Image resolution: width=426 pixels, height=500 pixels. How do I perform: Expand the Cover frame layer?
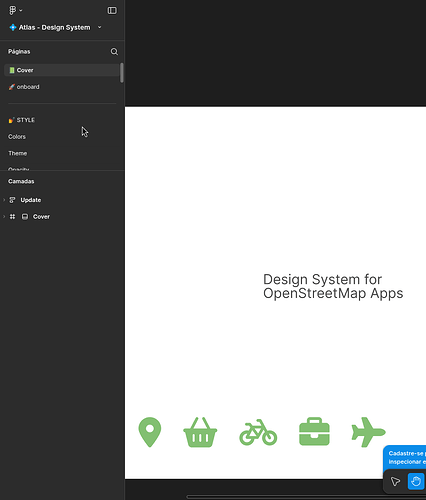pos(4,216)
